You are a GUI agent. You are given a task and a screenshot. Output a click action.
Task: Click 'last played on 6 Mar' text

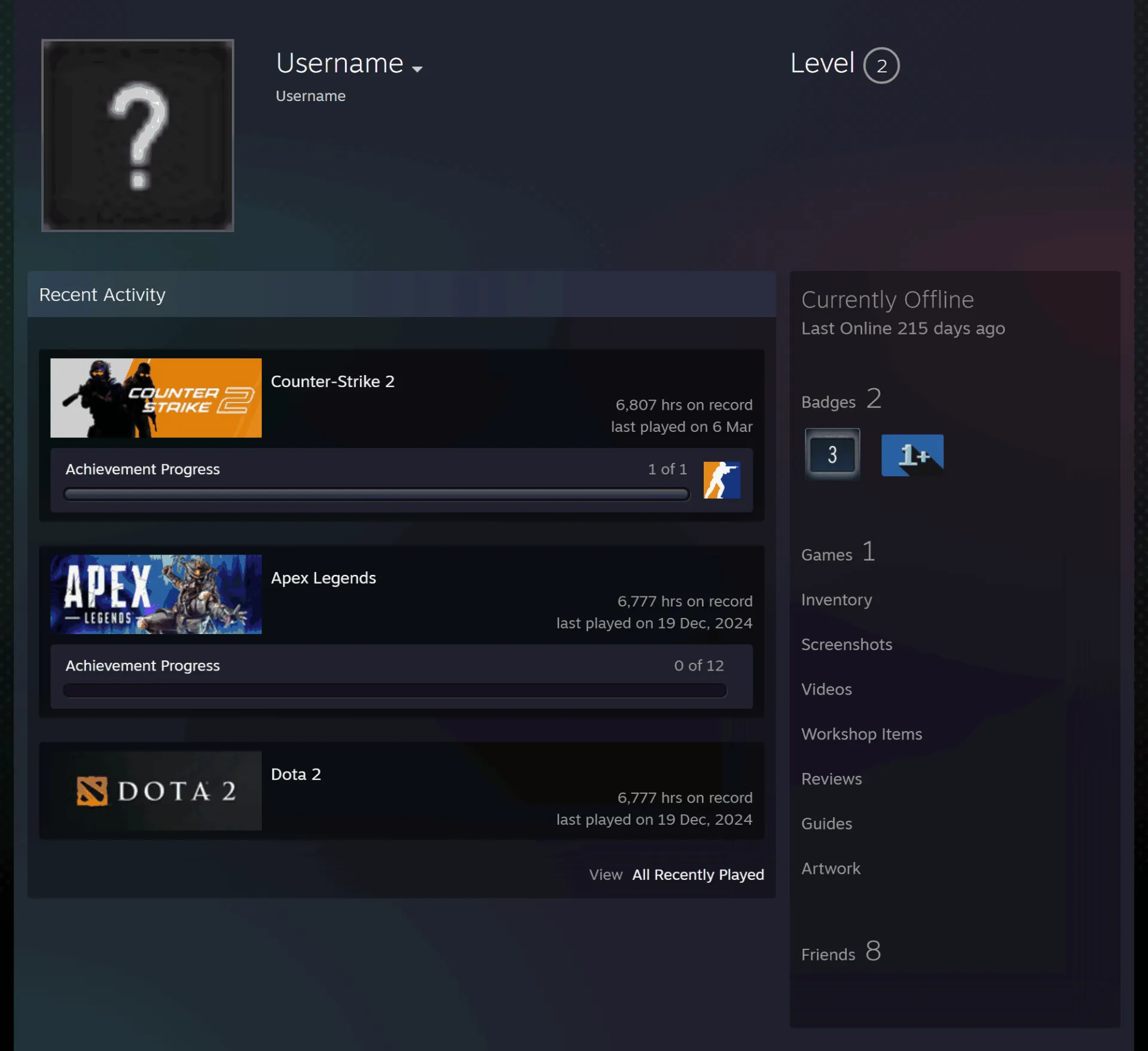click(x=682, y=427)
